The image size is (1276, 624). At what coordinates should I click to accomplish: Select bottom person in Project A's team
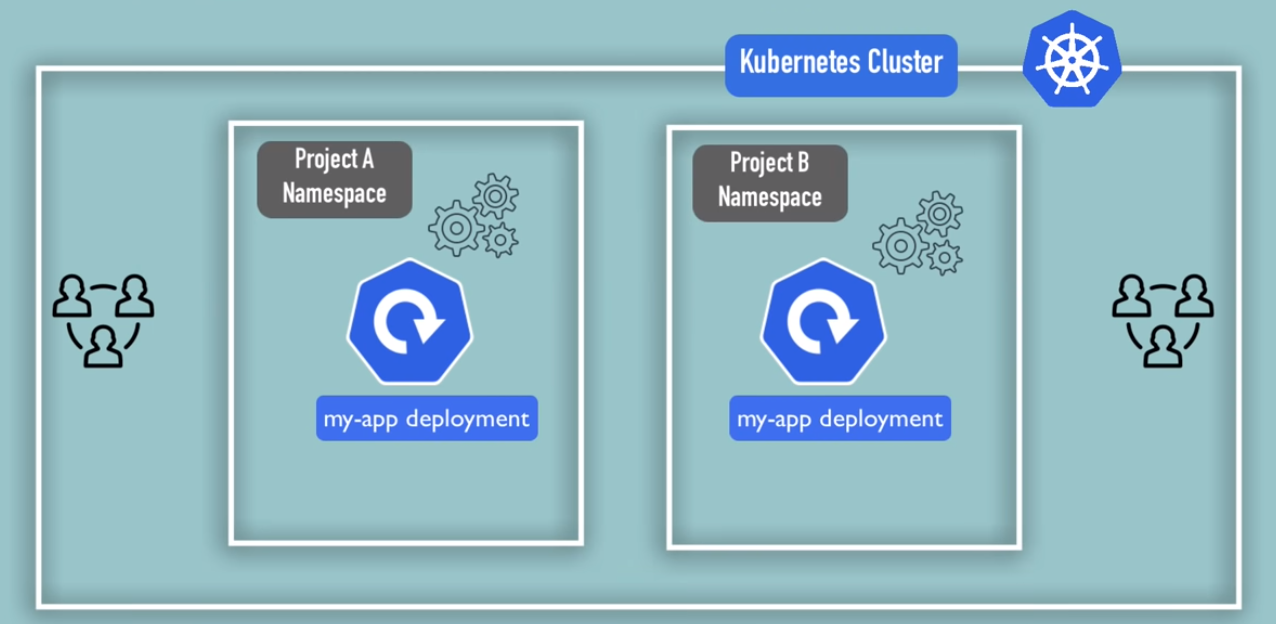(x=104, y=346)
